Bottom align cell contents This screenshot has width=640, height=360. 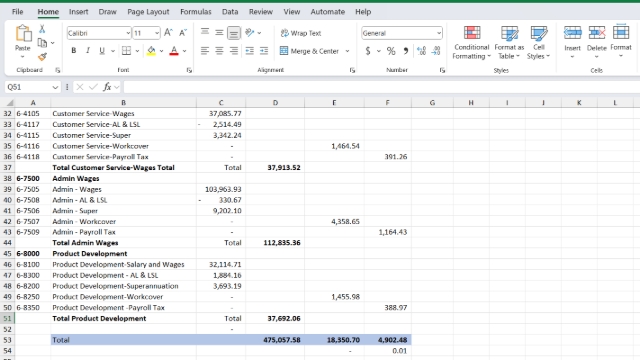(234, 33)
